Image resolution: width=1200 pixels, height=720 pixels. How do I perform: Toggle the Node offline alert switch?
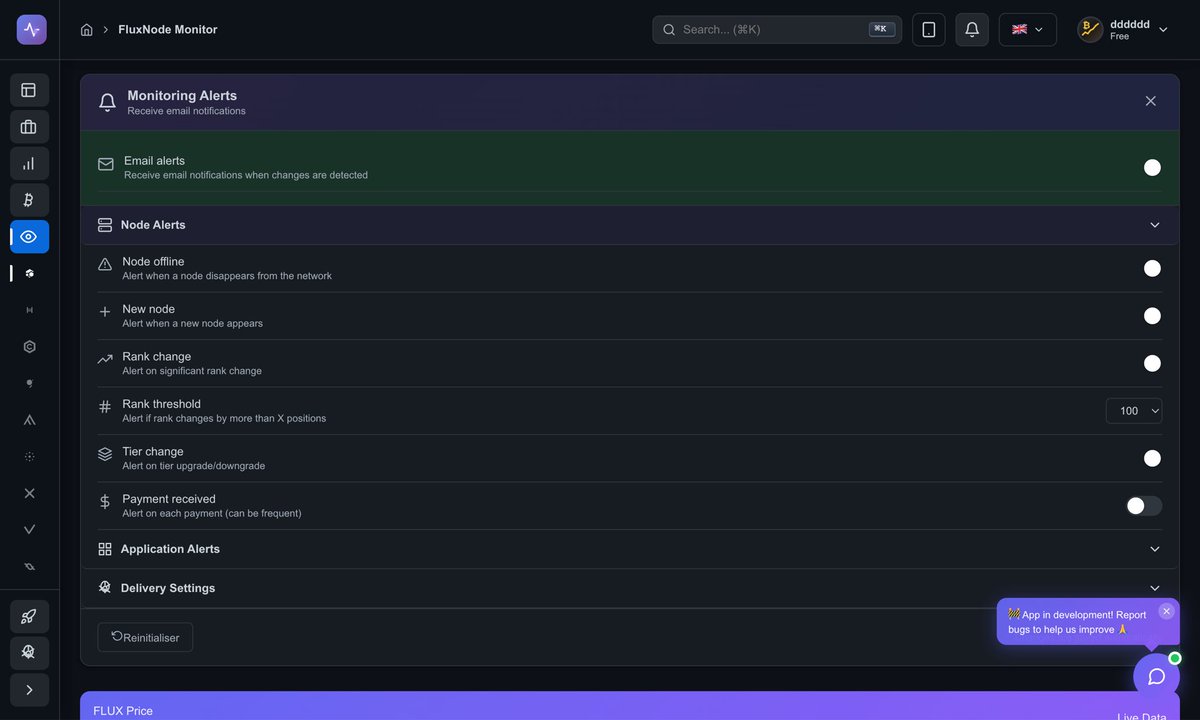pyautogui.click(x=1144, y=268)
